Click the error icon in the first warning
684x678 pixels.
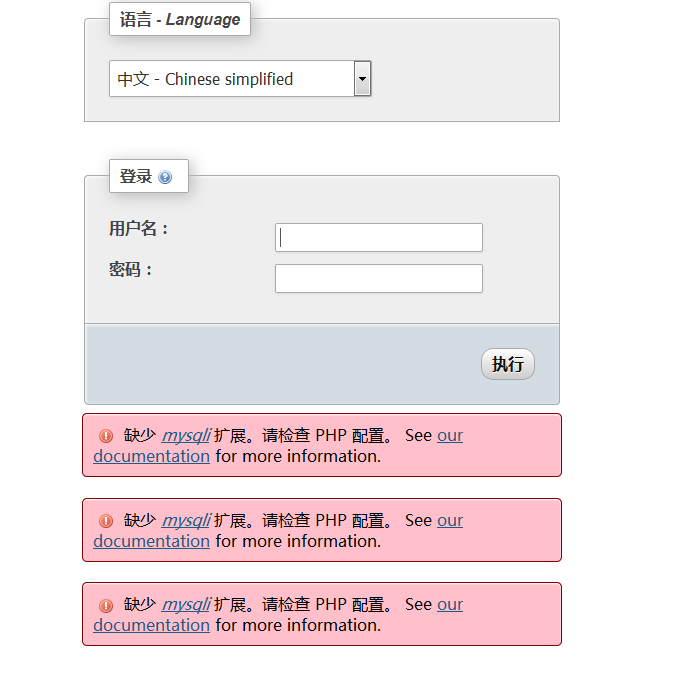[106, 436]
